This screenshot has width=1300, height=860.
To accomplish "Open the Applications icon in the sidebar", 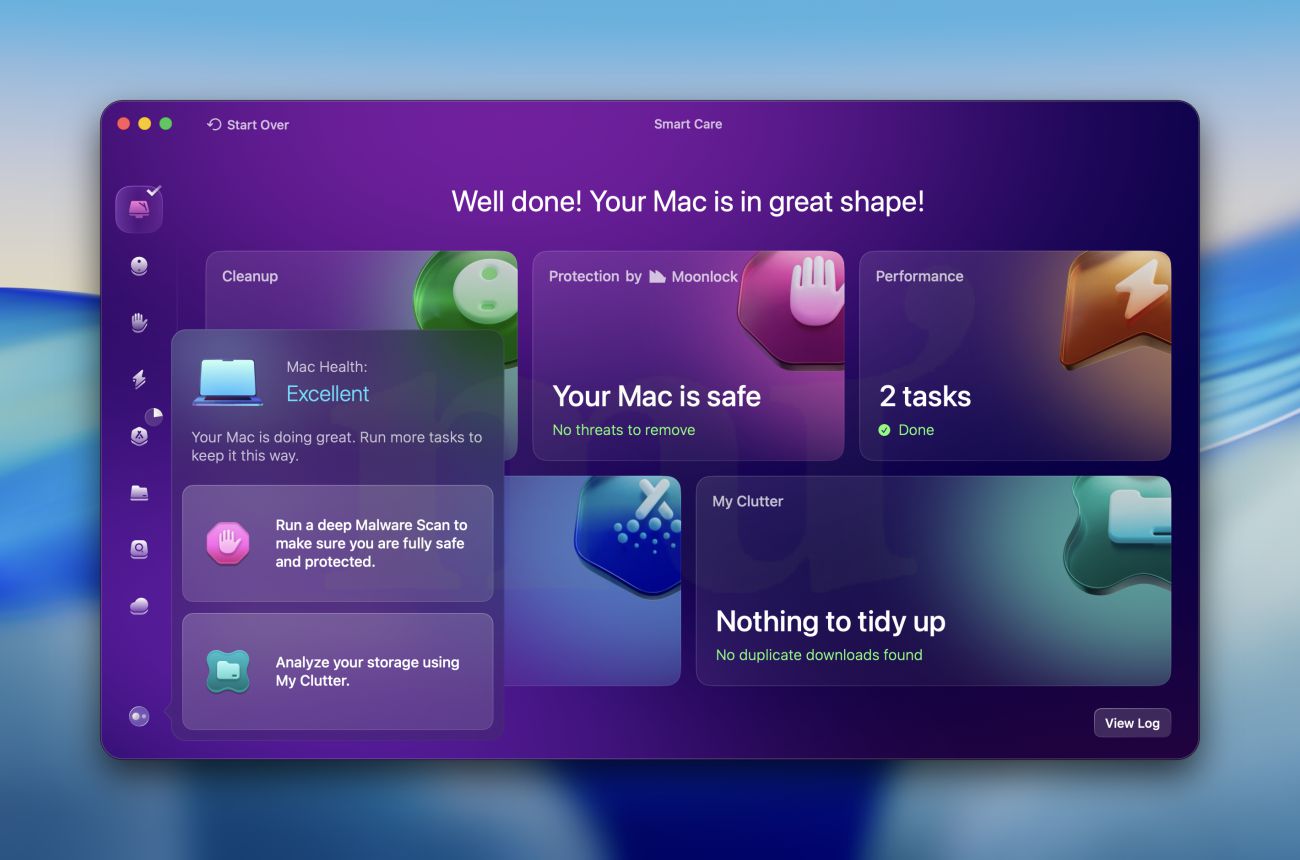I will (139, 436).
